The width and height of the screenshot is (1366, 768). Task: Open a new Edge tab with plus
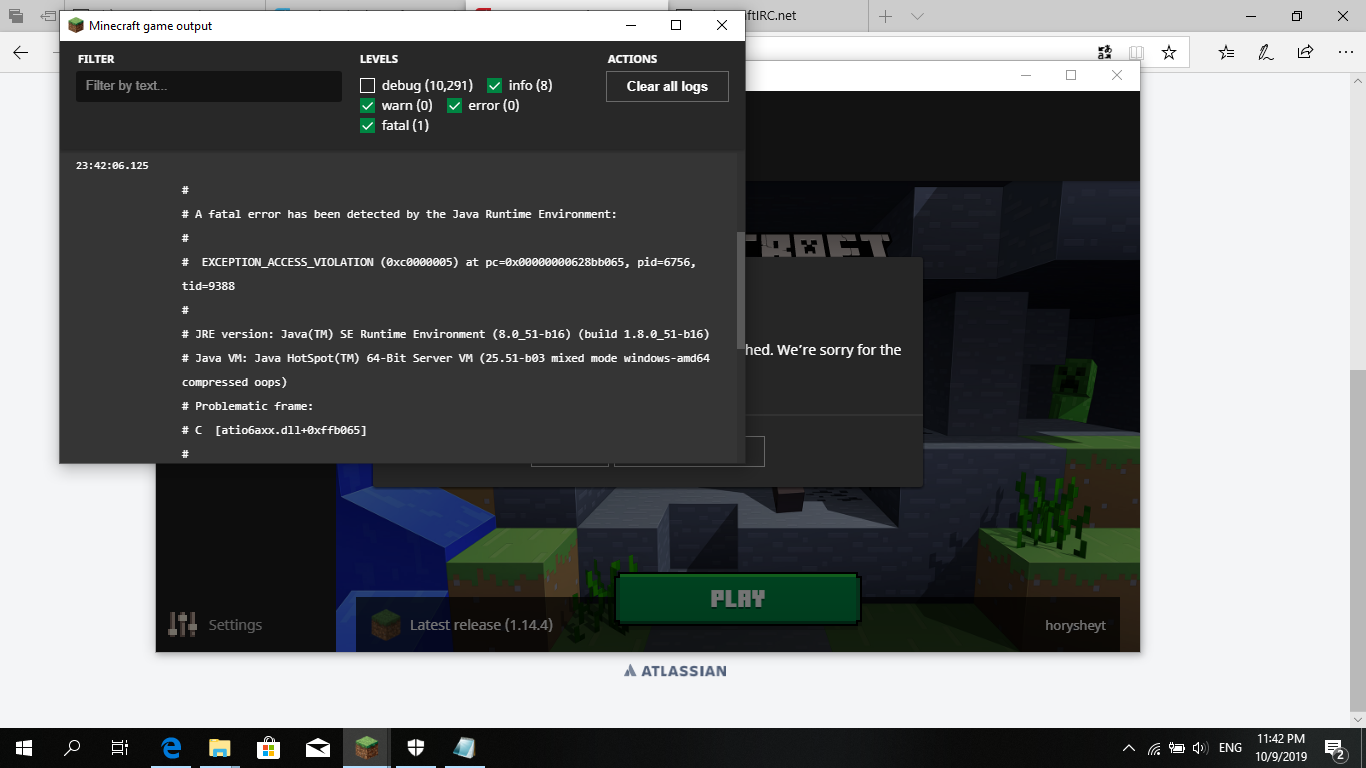click(885, 16)
